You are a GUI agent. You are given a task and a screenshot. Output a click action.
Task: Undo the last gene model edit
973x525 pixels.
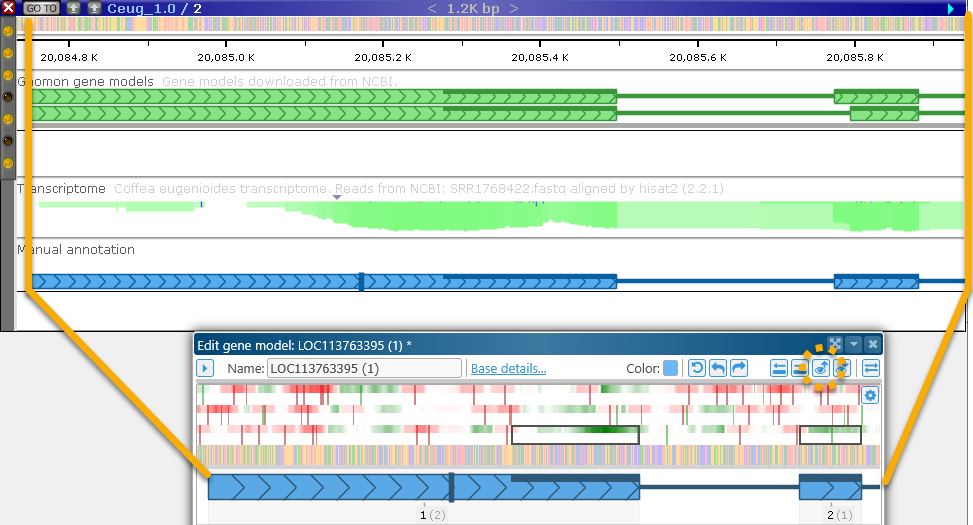[x=718, y=368]
